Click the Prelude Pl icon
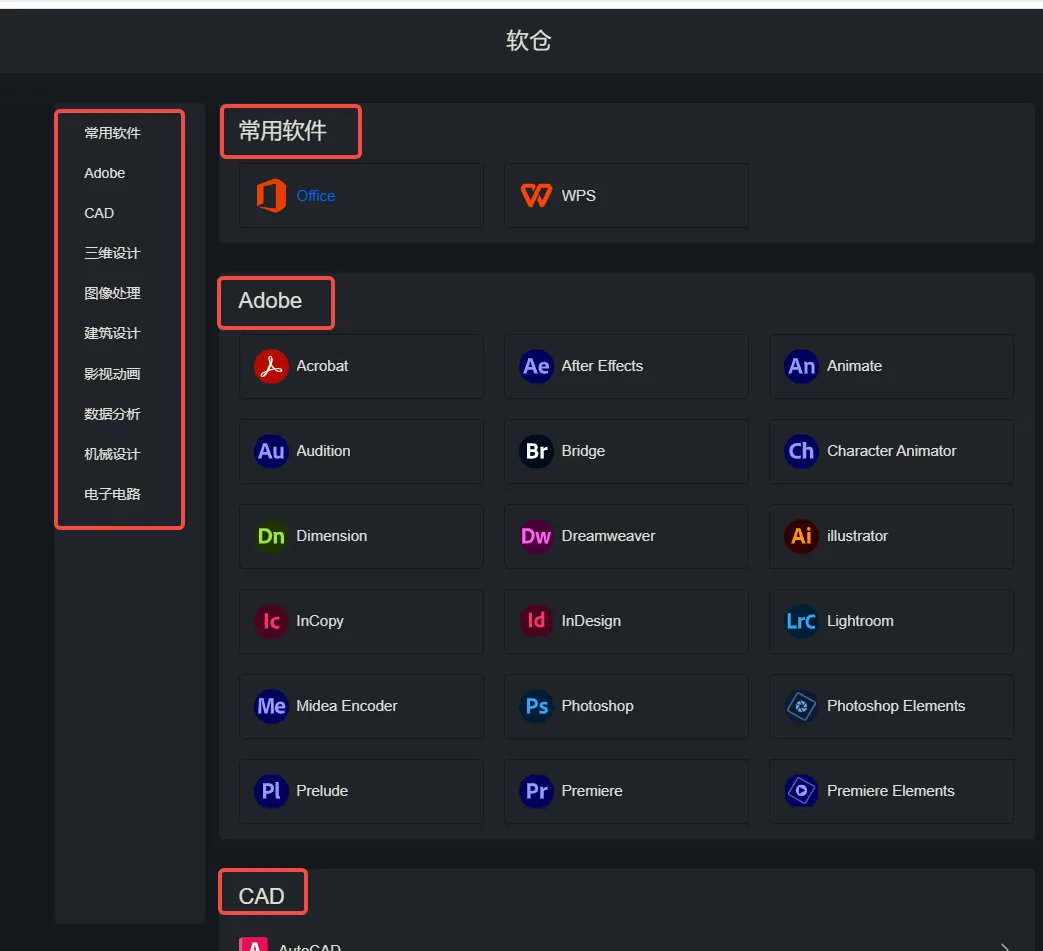The height and width of the screenshot is (951, 1043). 271,791
